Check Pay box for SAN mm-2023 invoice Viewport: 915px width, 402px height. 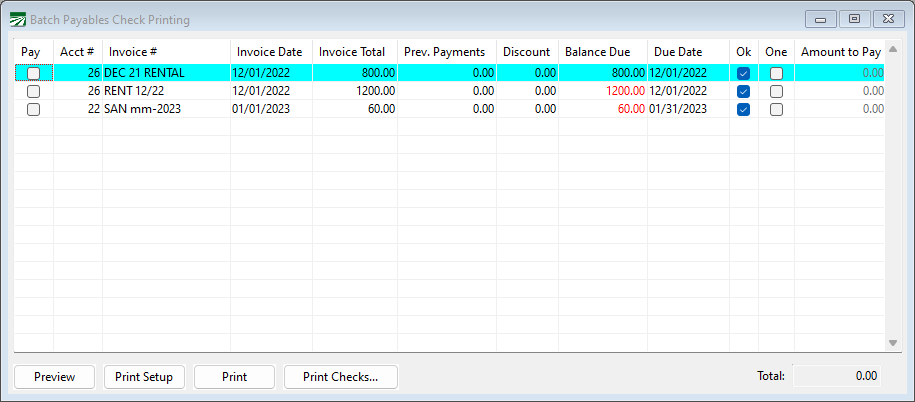pyautogui.click(x=34, y=109)
